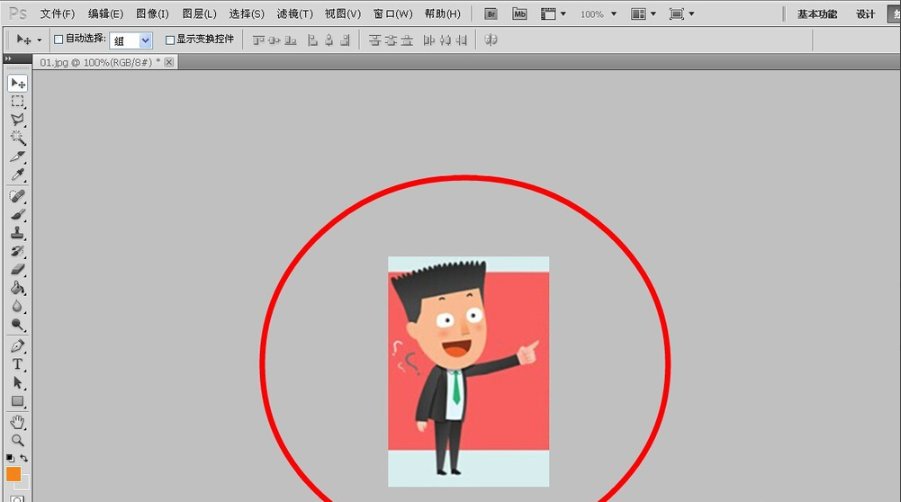Align horizontal centers in options bar
The image size is (901, 502).
point(329,40)
